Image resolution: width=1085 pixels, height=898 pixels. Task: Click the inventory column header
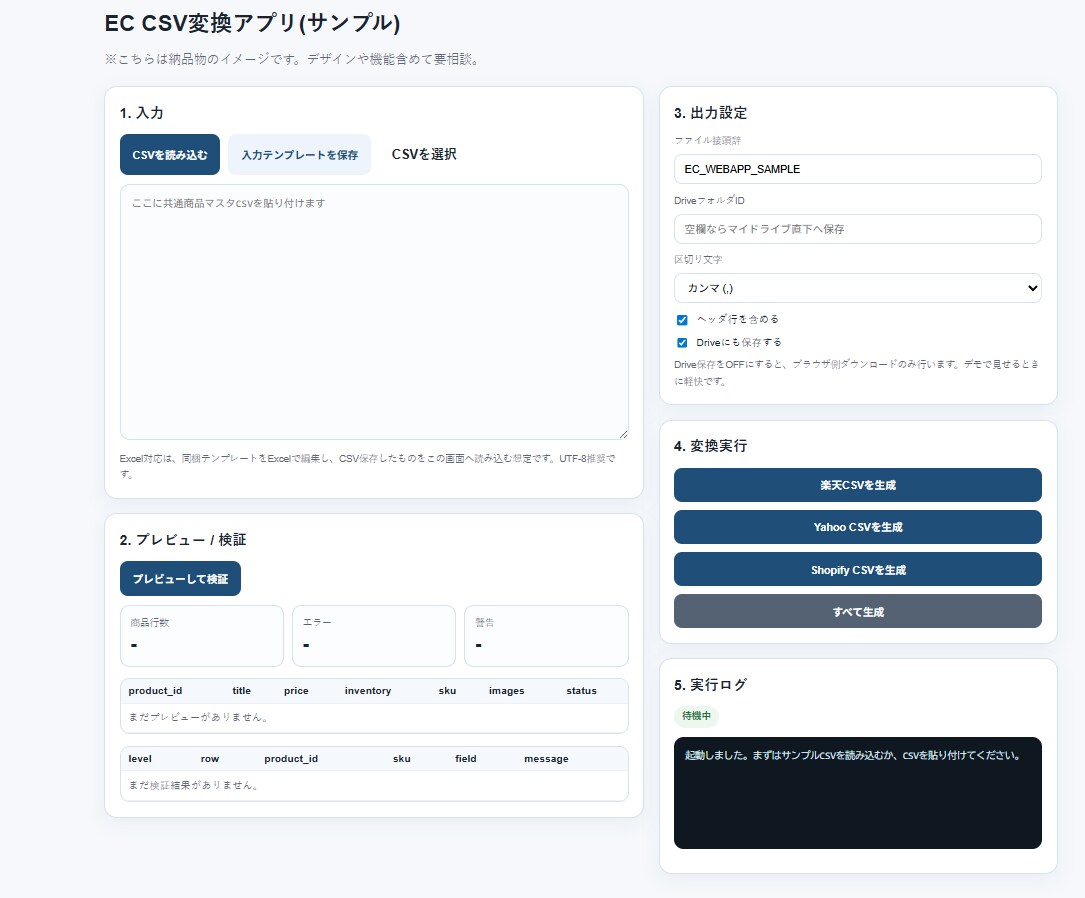pos(367,690)
